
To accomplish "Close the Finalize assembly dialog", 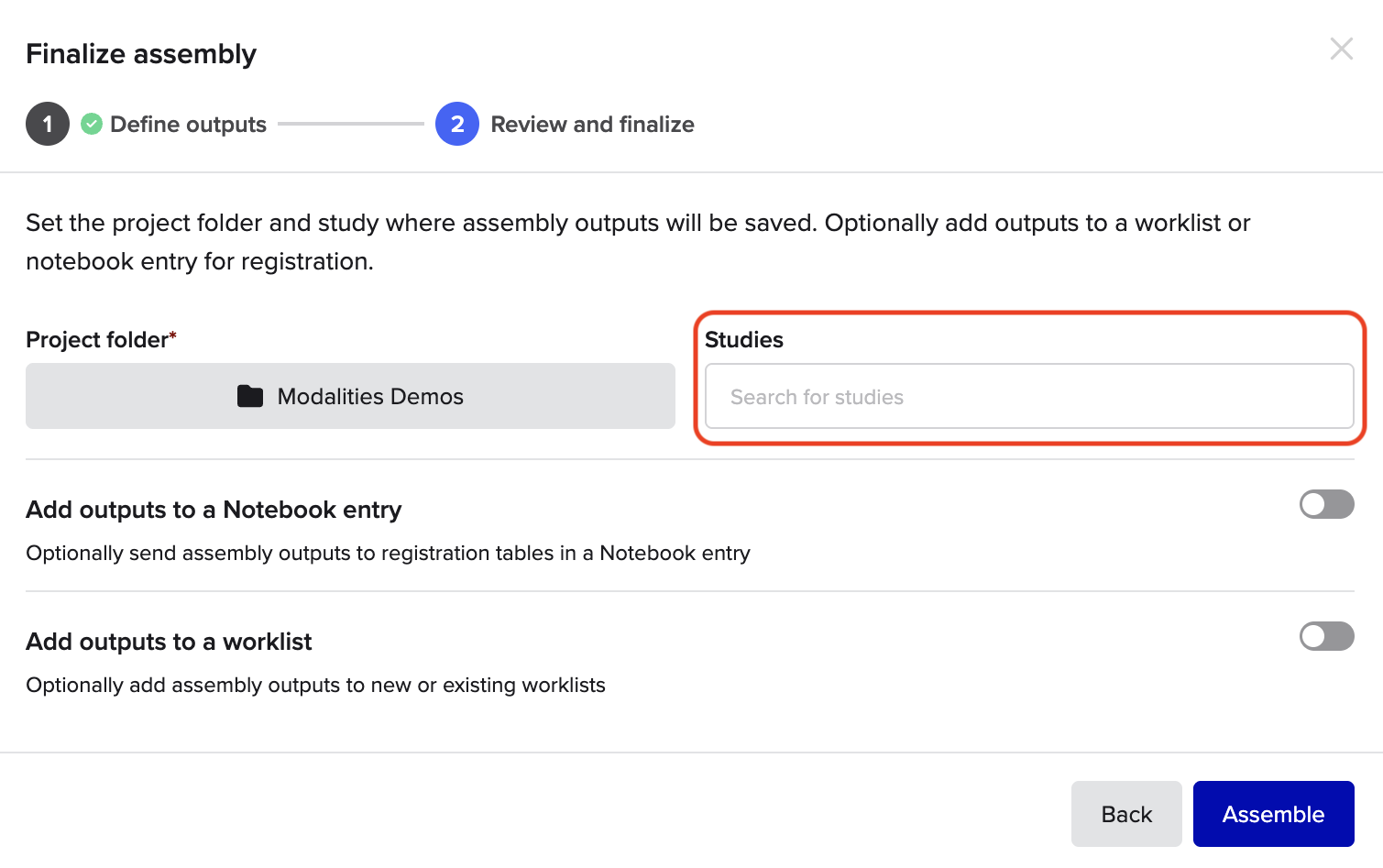I will 1341,49.
